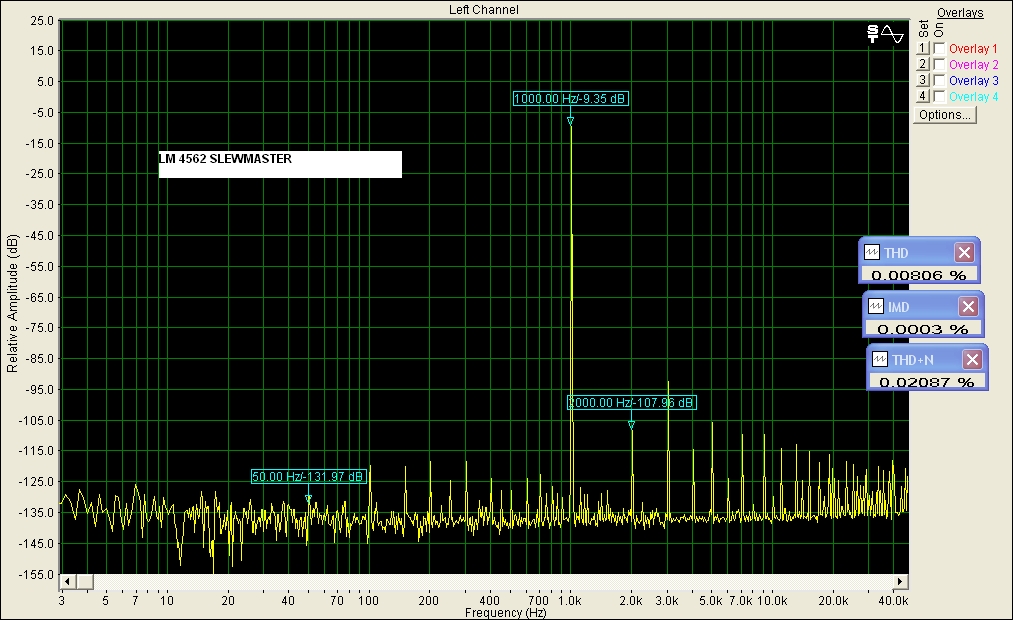This screenshot has height=620, width=1013.
Task: Click the IMD value 0.0003 %
Action: [922, 329]
